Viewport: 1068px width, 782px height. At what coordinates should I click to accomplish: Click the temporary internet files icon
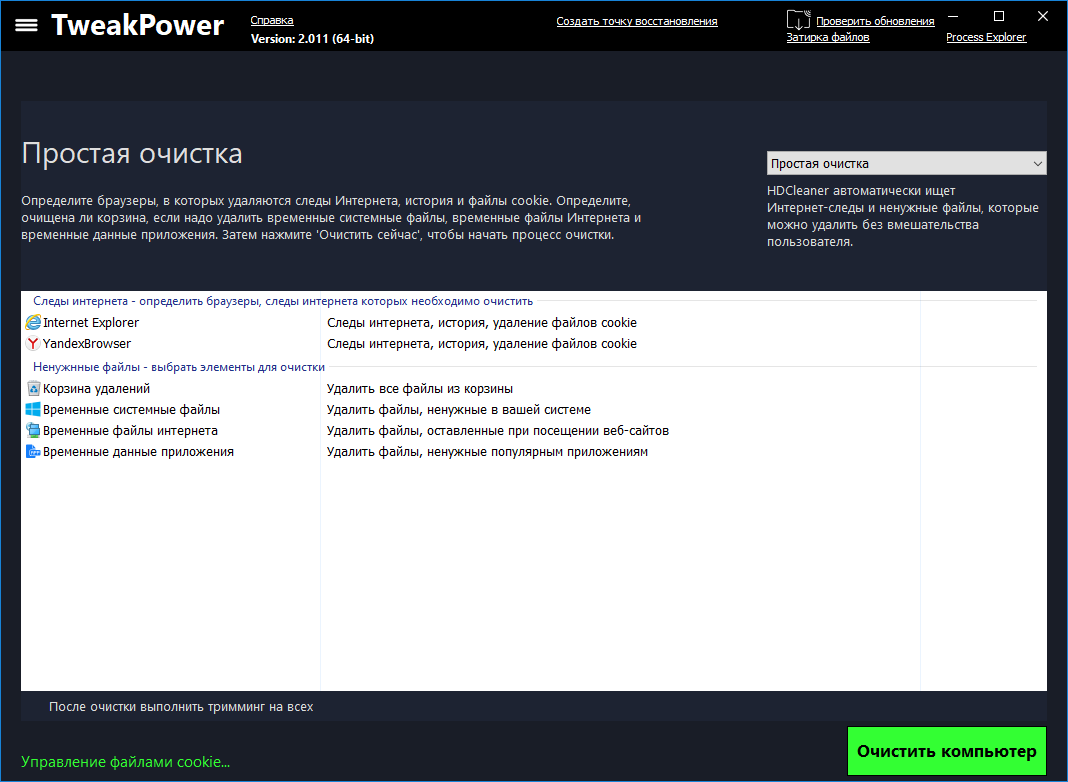tap(33, 431)
